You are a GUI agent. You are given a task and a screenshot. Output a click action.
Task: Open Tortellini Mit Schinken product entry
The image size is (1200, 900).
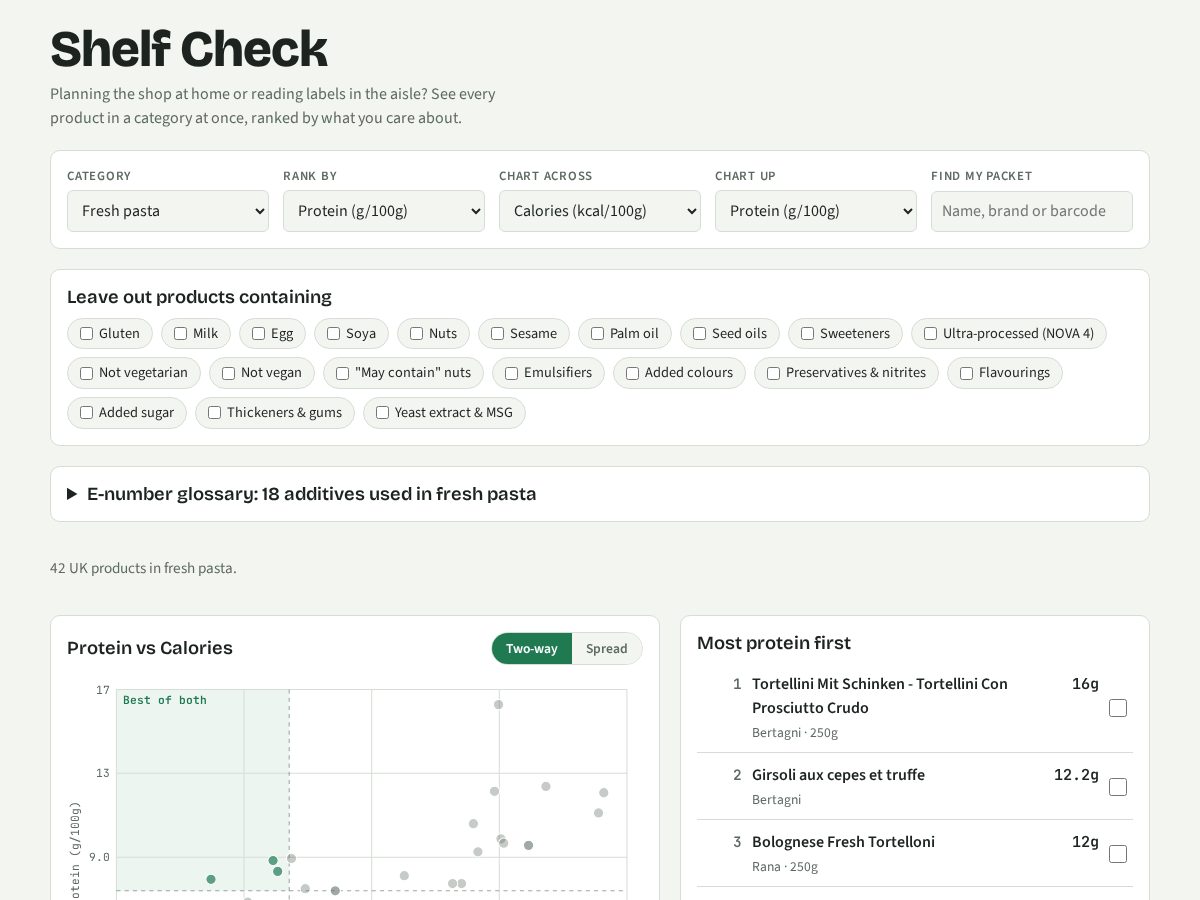(880, 696)
